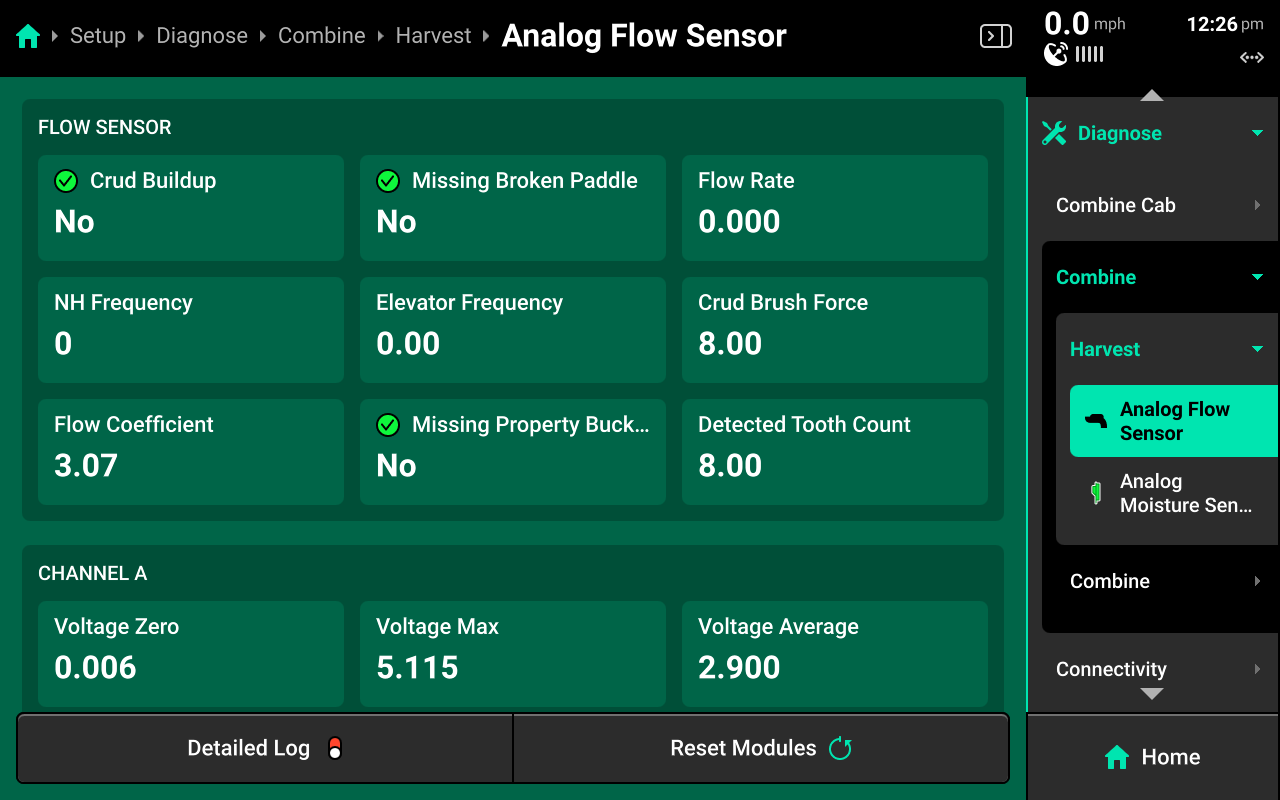Toggle the side panel collapse icon

point(995,37)
